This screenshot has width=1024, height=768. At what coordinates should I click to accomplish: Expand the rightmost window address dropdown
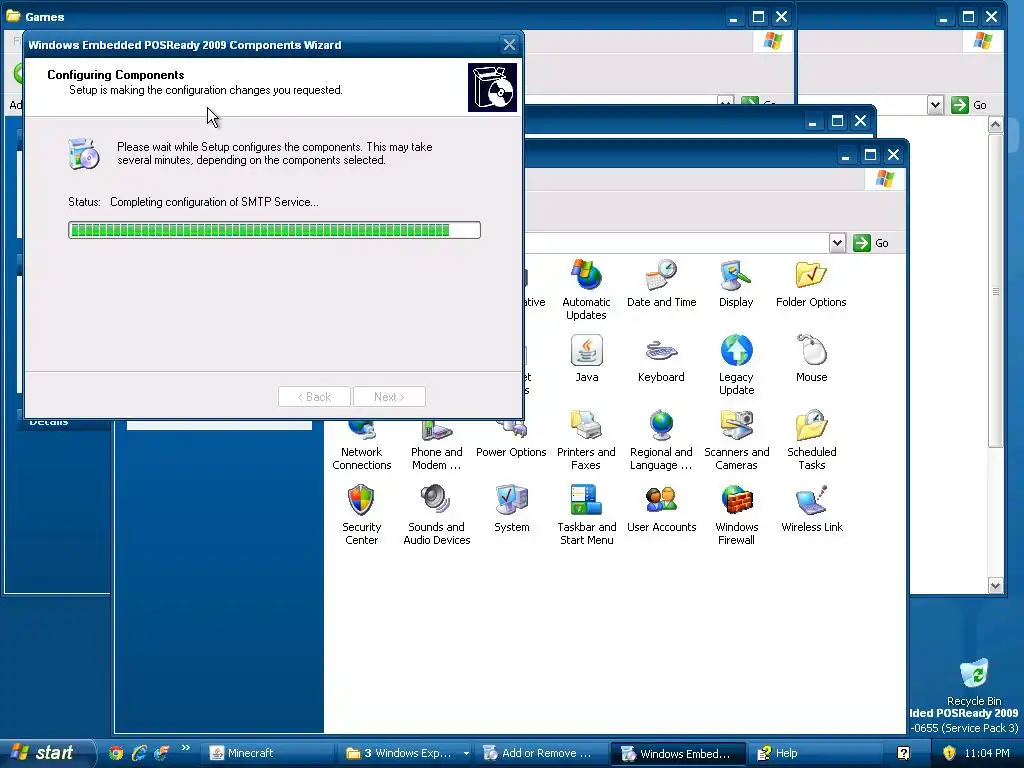[x=935, y=104]
